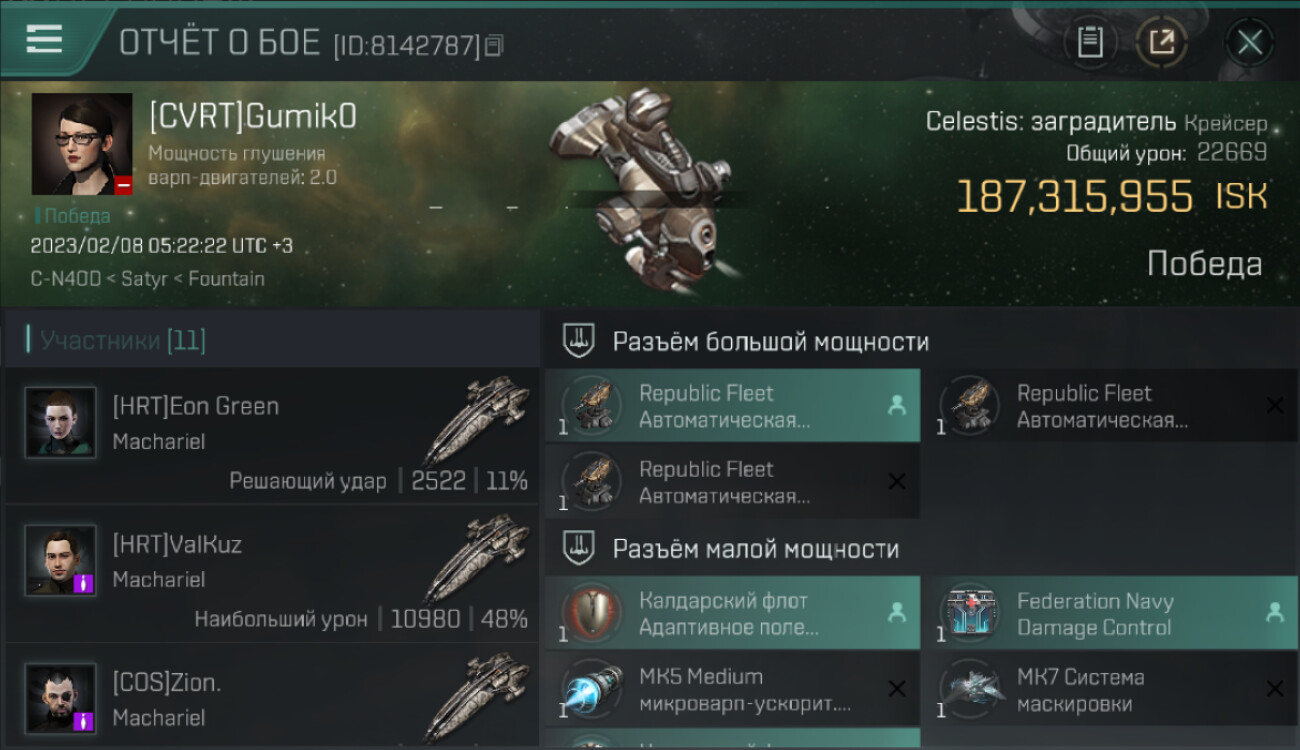Select the first Republic Fleet autocannon module
Screen dimensions: 1300x750
(x=732, y=406)
